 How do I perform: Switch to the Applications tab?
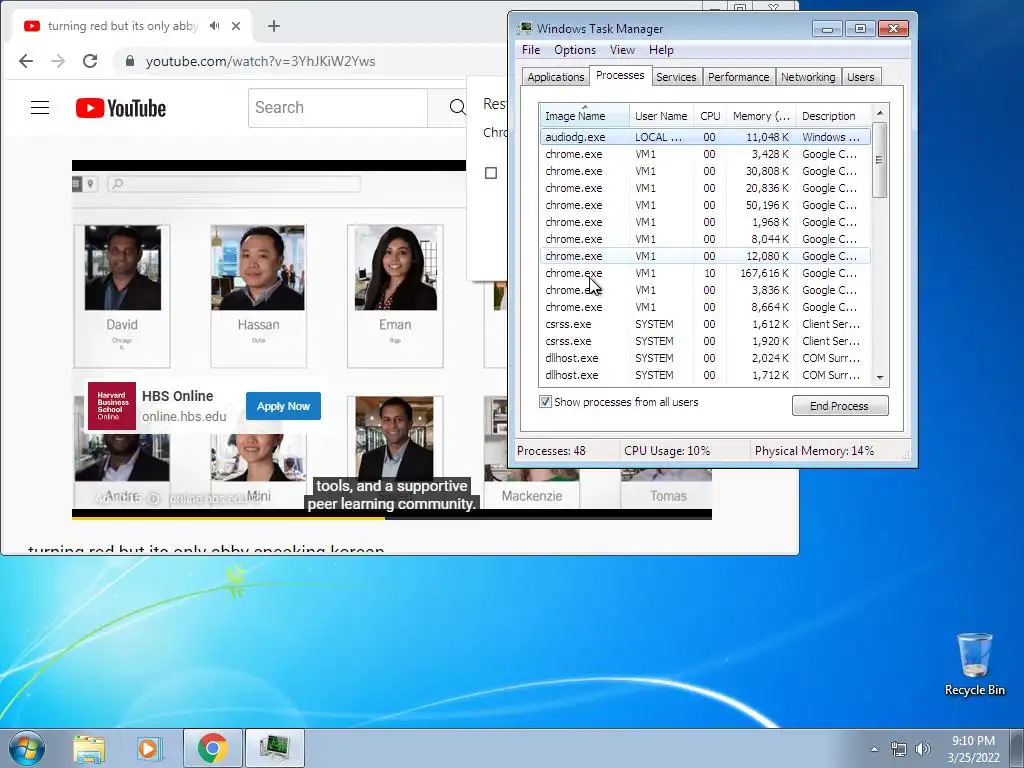pos(556,77)
